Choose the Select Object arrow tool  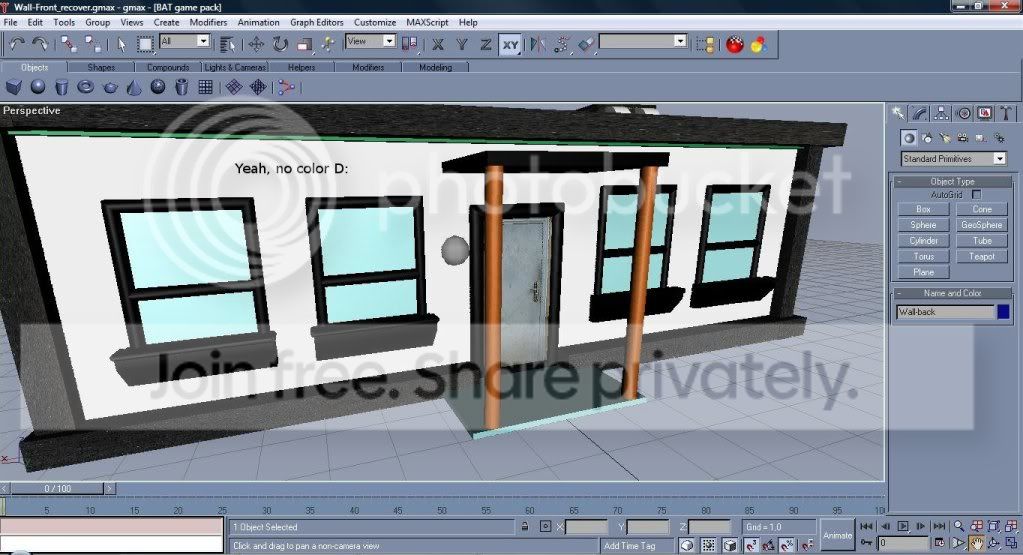(121, 44)
